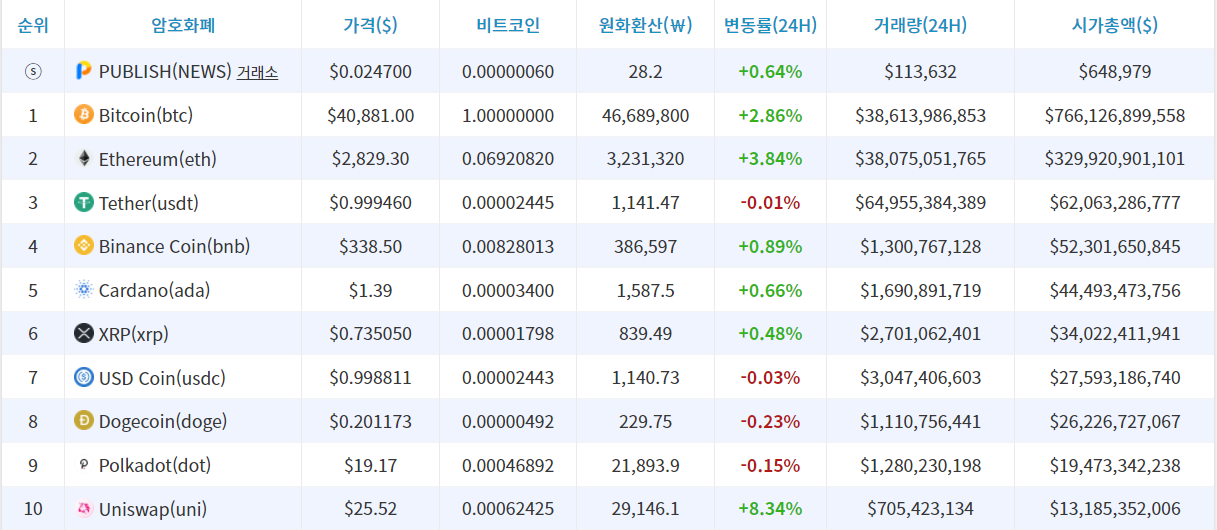This screenshot has height=530, width=1217.
Task: Click Cardano price $1.39
Action: 371,291
